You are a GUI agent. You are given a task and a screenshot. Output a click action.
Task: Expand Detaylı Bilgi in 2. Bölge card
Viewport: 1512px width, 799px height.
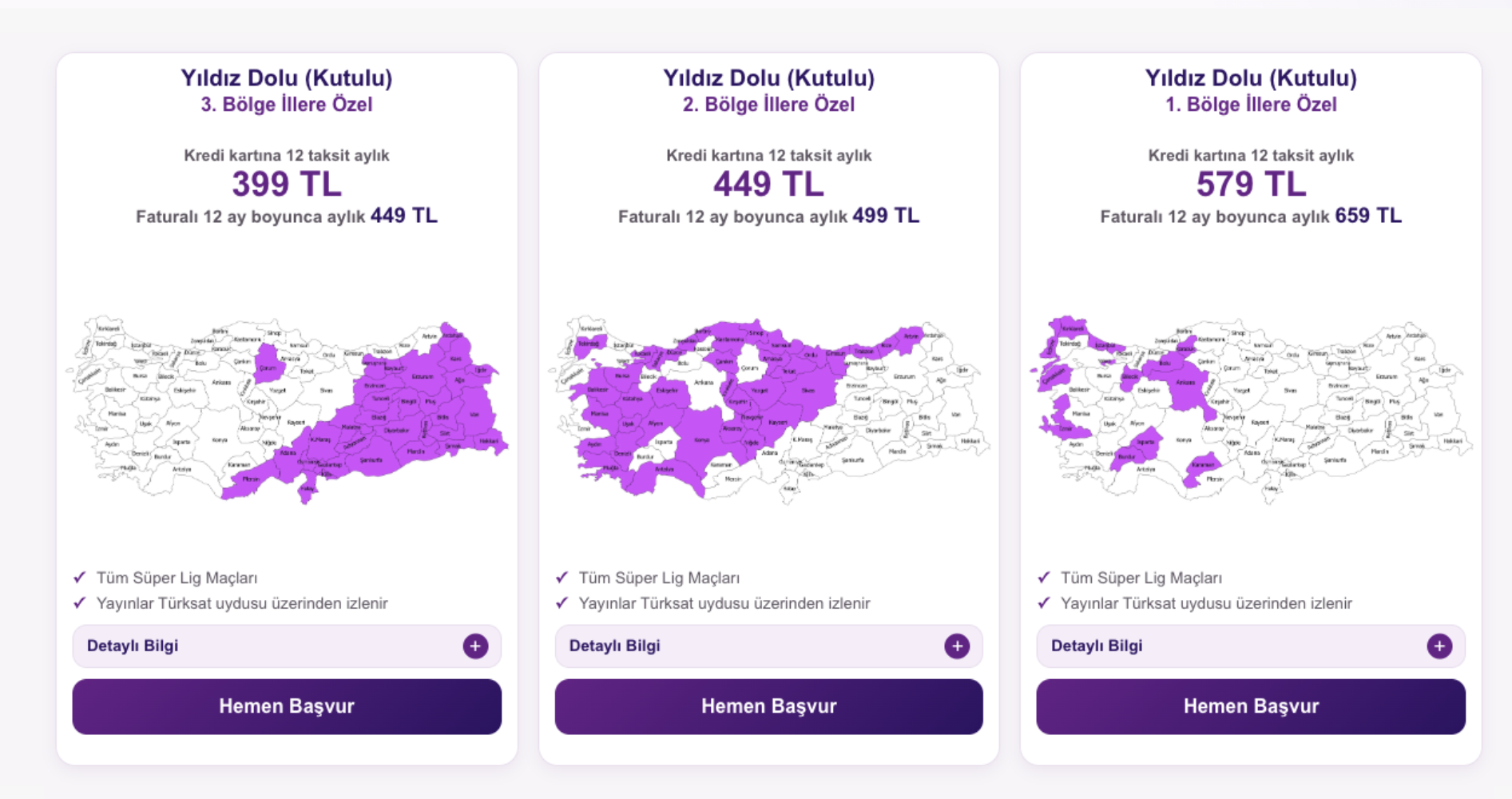coord(769,646)
